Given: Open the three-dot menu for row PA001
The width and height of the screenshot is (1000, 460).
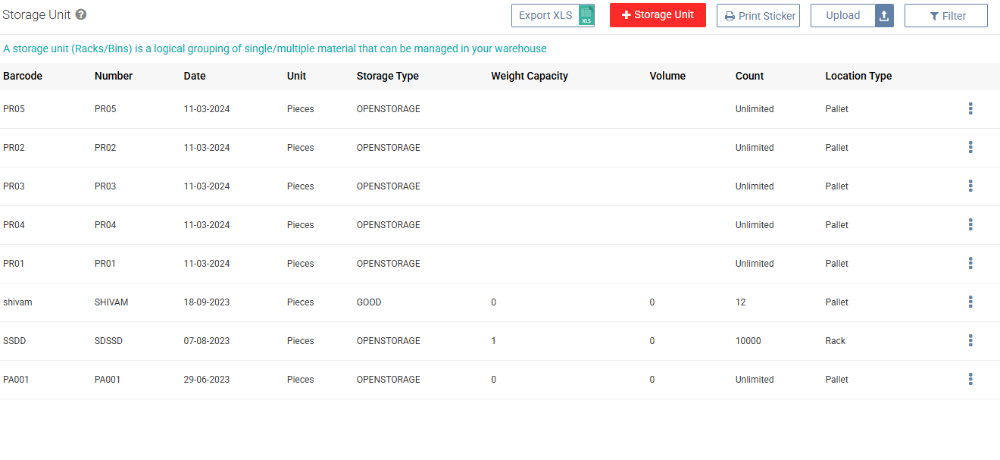Looking at the screenshot, I should point(970,380).
